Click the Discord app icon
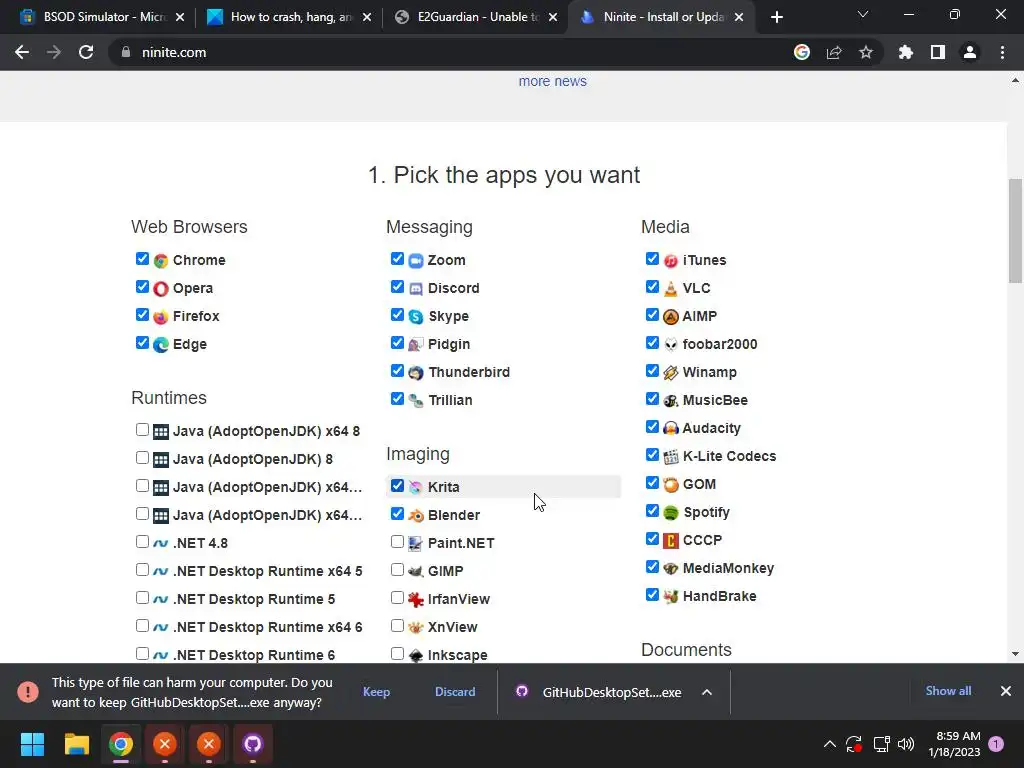 [416, 289]
